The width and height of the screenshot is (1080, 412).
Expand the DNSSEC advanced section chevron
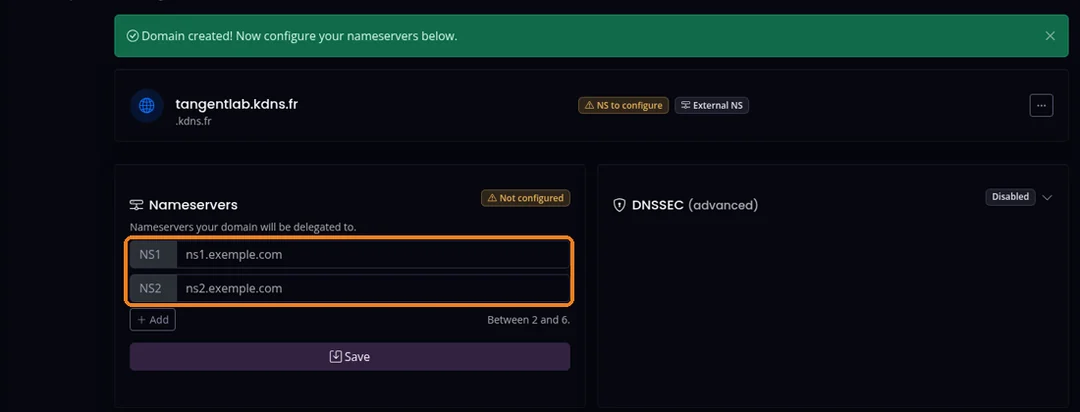point(1047,197)
